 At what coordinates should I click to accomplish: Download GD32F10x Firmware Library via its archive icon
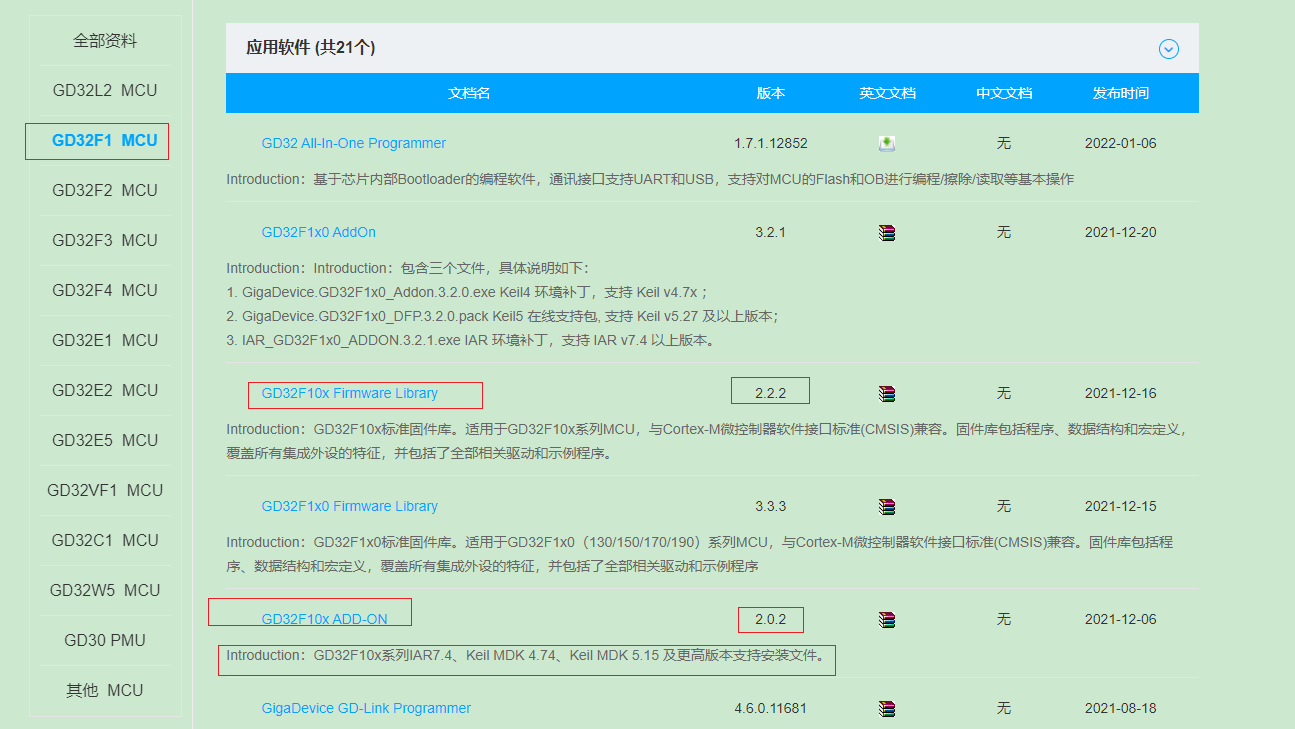pyautogui.click(x=887, y=394)
